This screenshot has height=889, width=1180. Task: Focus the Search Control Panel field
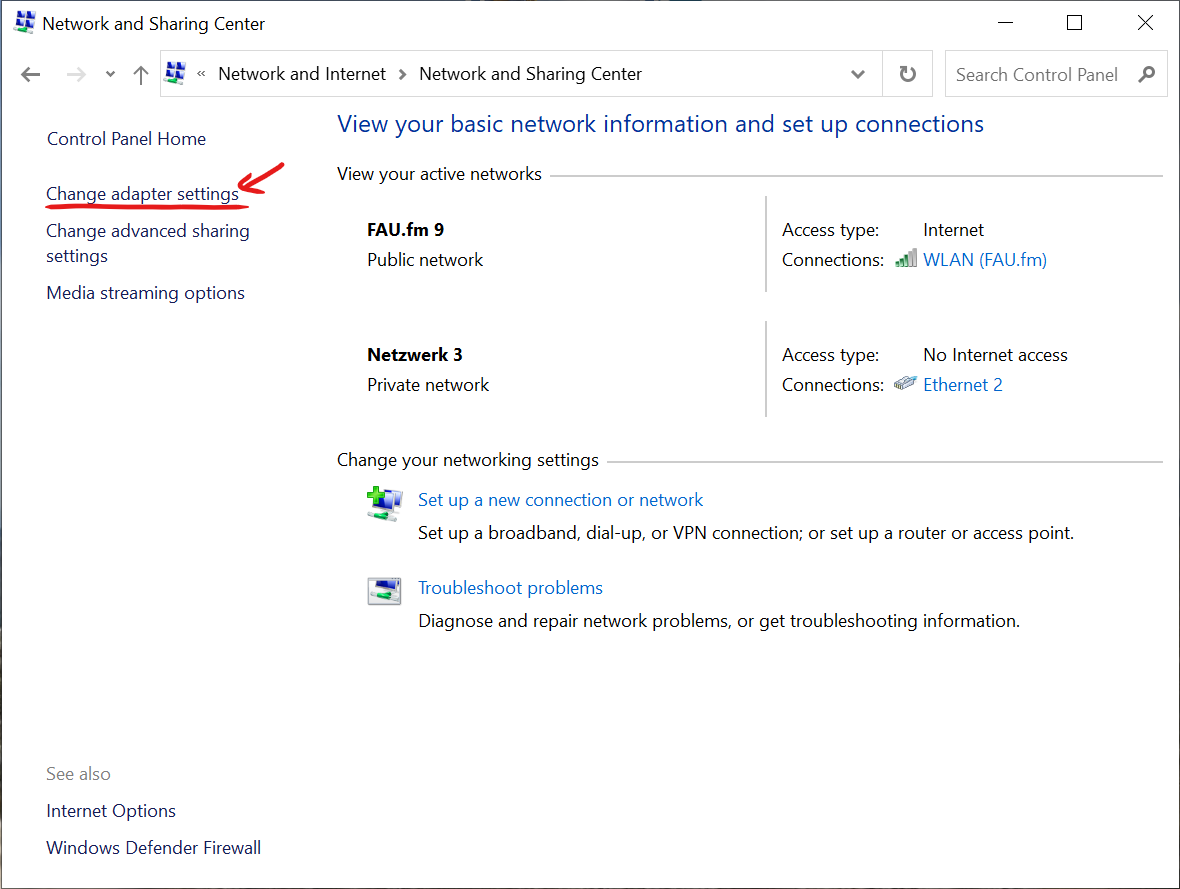click(x=1036, y=74)
